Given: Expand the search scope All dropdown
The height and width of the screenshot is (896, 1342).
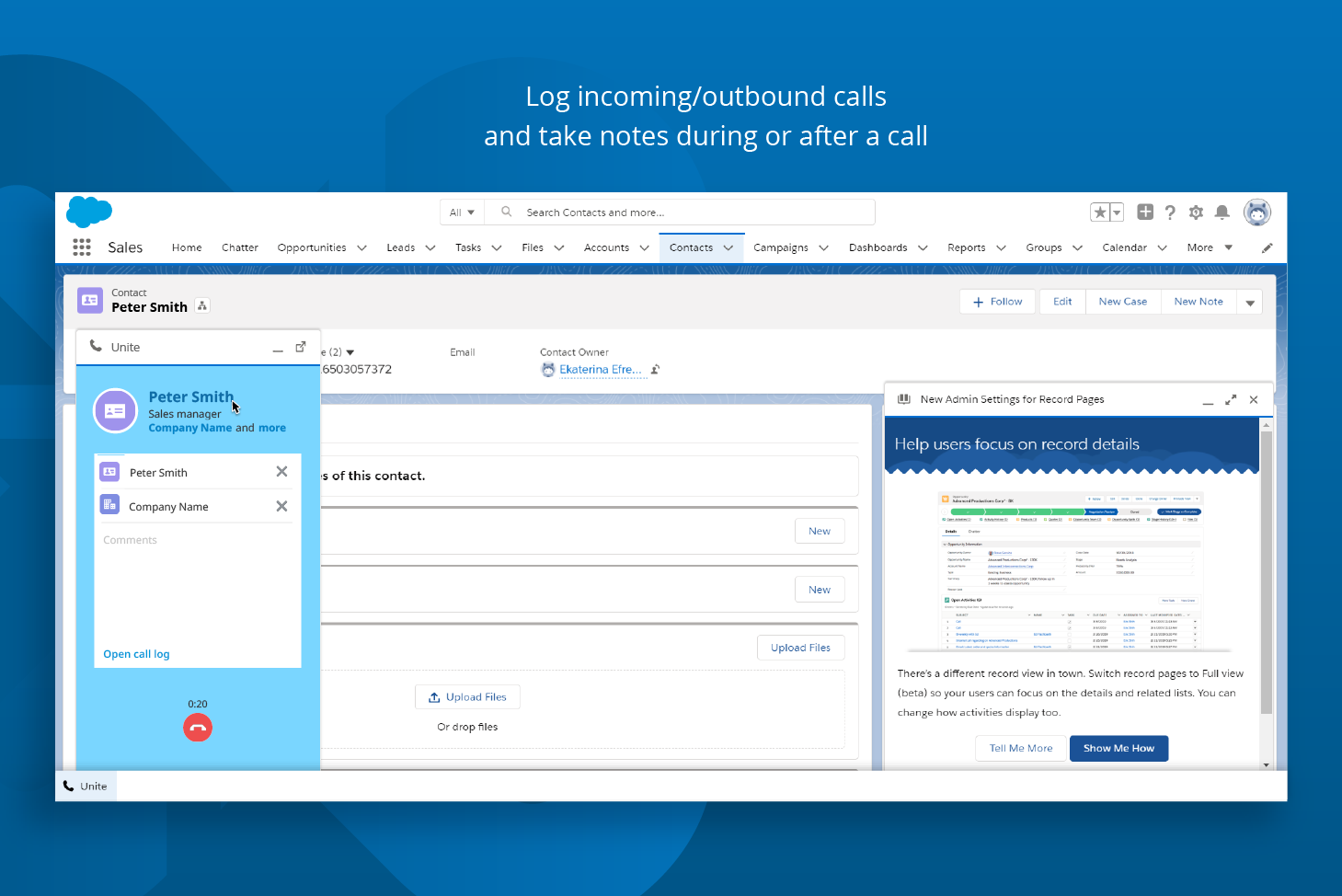Looking at the screenshot, I should [461, 212].
